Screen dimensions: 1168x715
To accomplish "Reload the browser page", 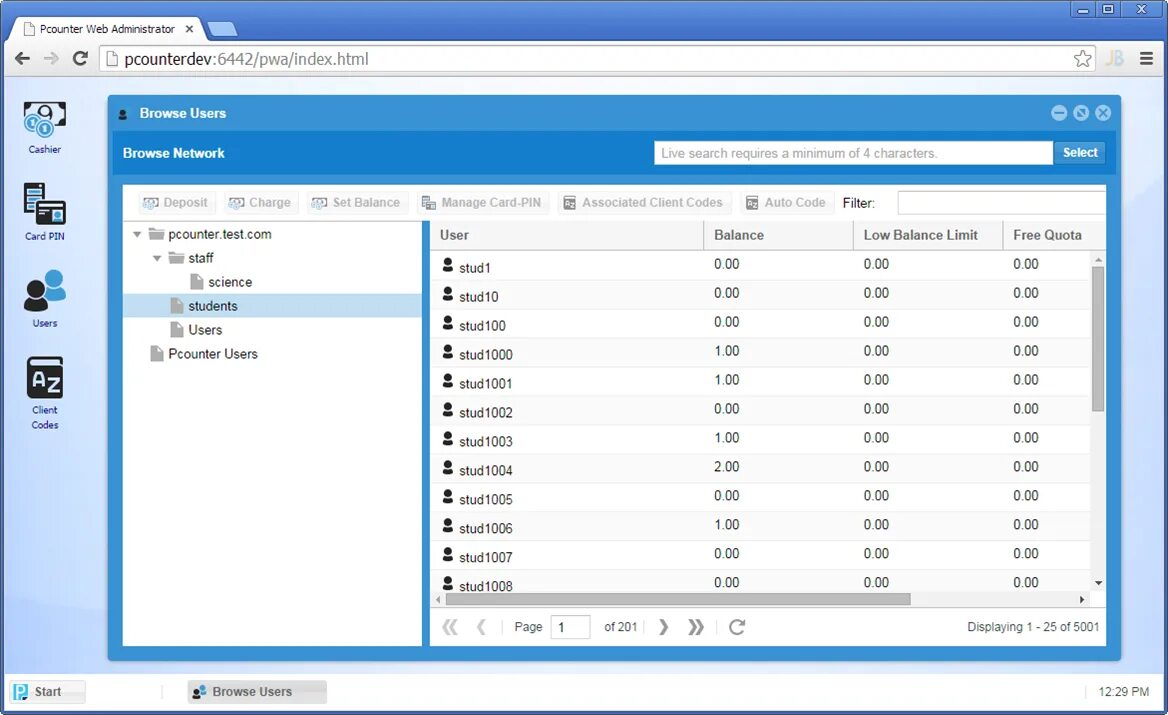I will pos(80,59).
